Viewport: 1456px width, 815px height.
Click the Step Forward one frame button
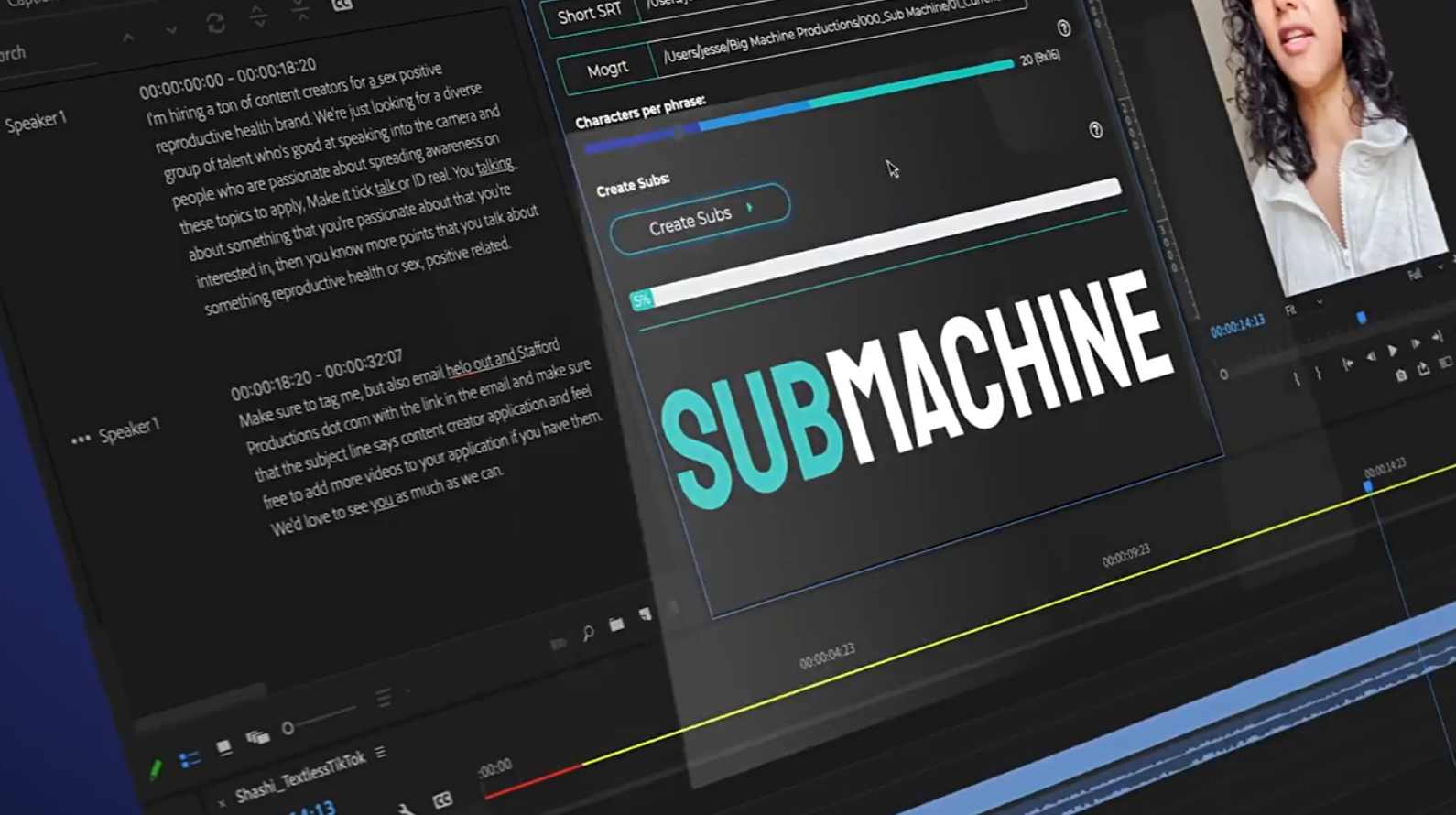click(1416, 343)
